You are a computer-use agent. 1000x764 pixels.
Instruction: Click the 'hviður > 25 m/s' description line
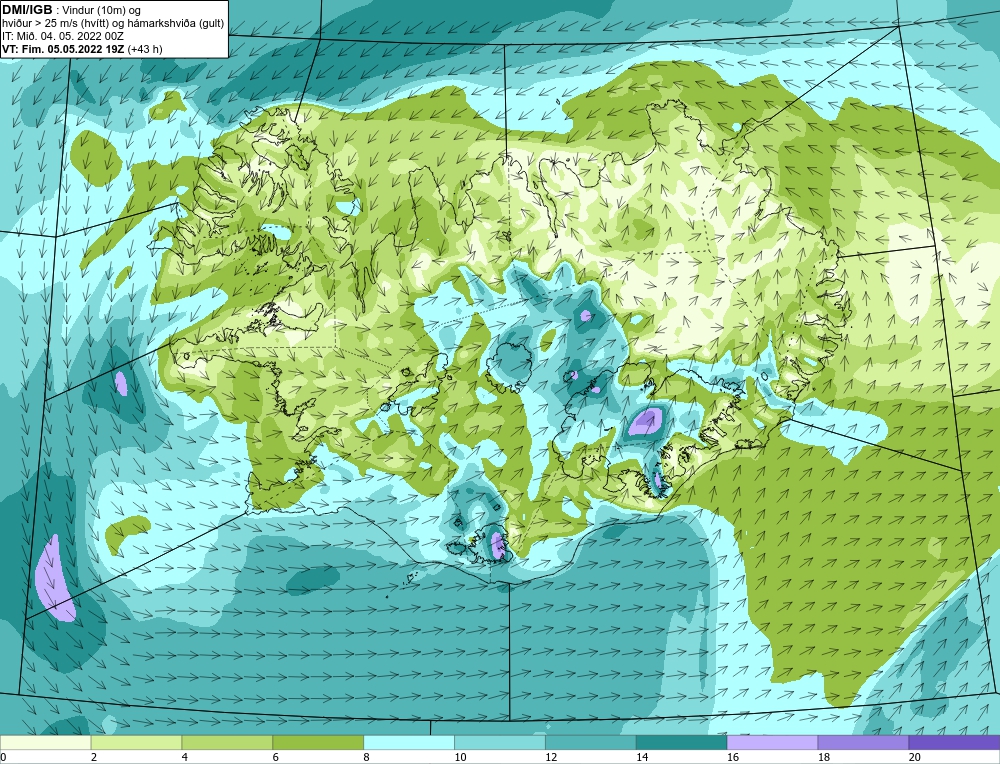click(113, 23)
